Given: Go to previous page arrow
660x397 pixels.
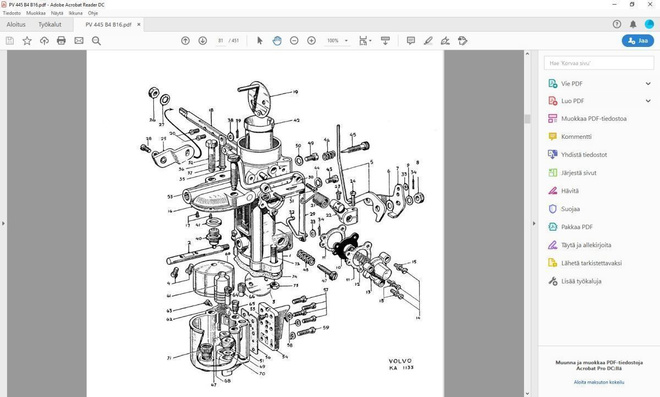Looking at the screenshot, I should (185, 41).
